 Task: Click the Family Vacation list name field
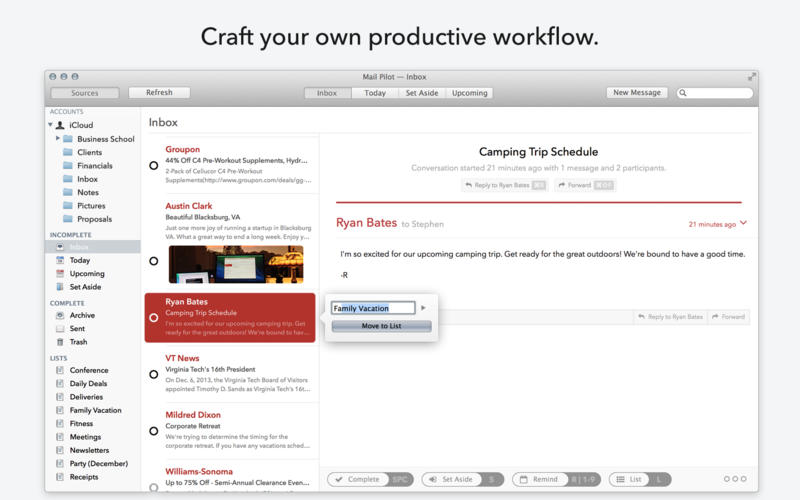click(373, 308)
